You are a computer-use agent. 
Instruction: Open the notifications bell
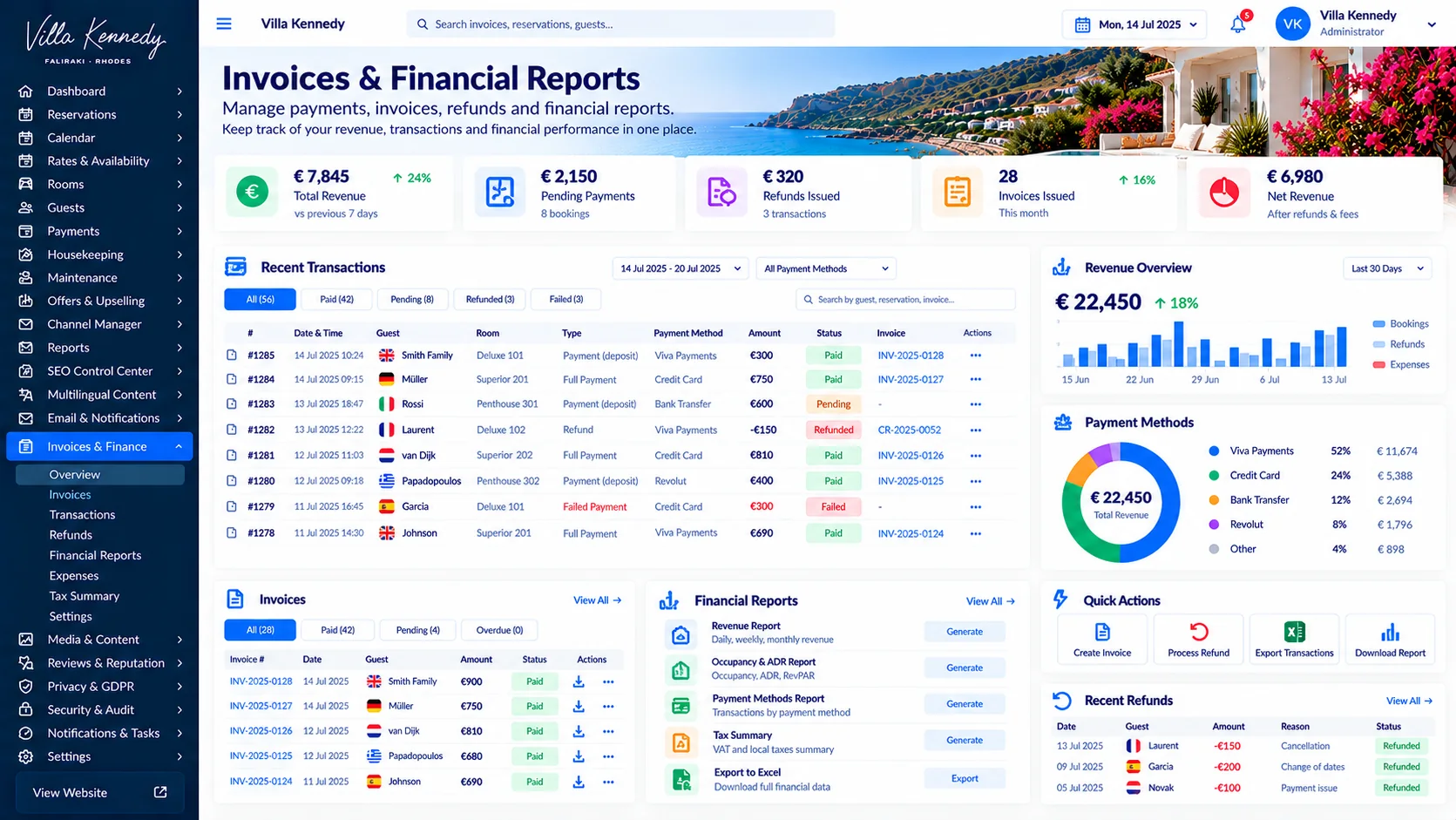[x=1238, y=24]
